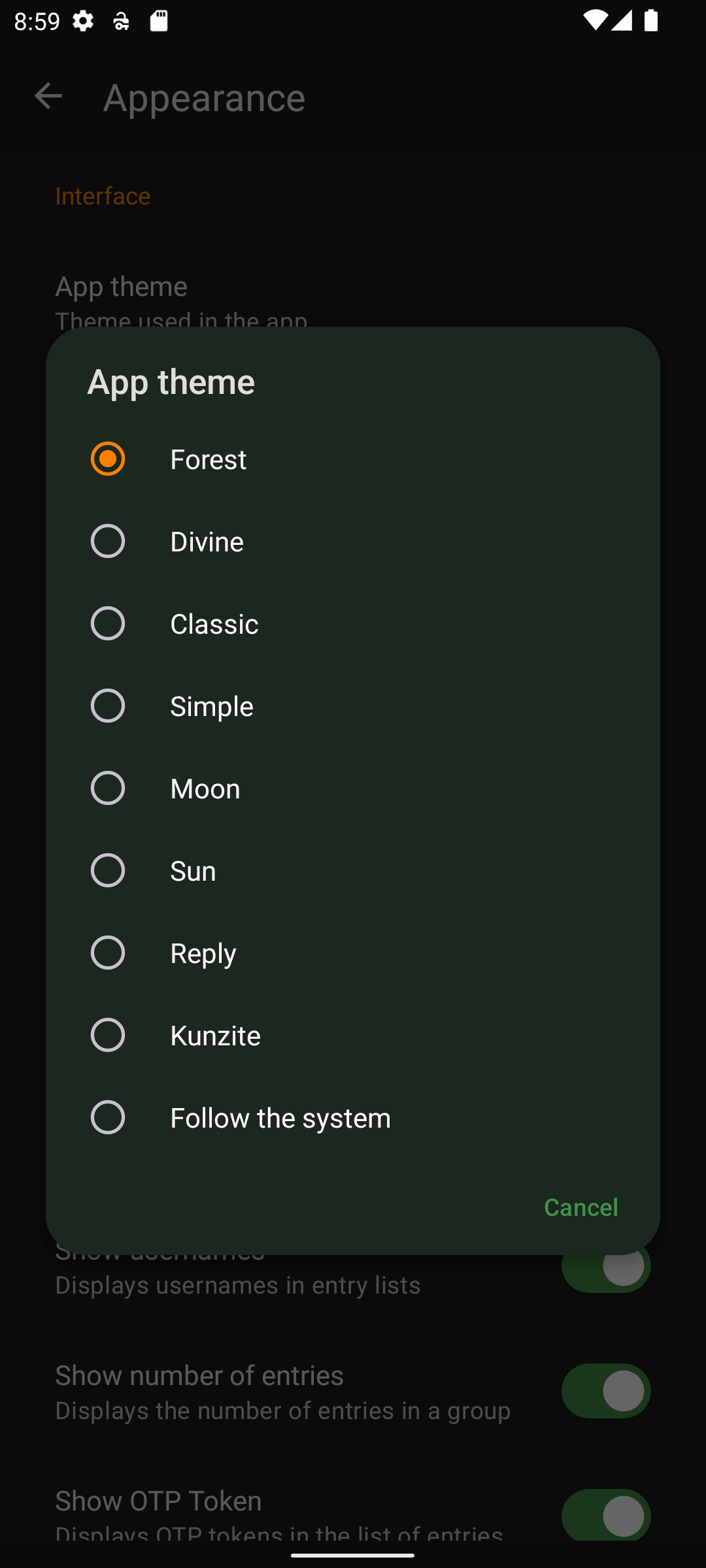Screen dimensions: 706x1568
Task: Pick the Classic theme radio button
Action: (x=108, y=623)
